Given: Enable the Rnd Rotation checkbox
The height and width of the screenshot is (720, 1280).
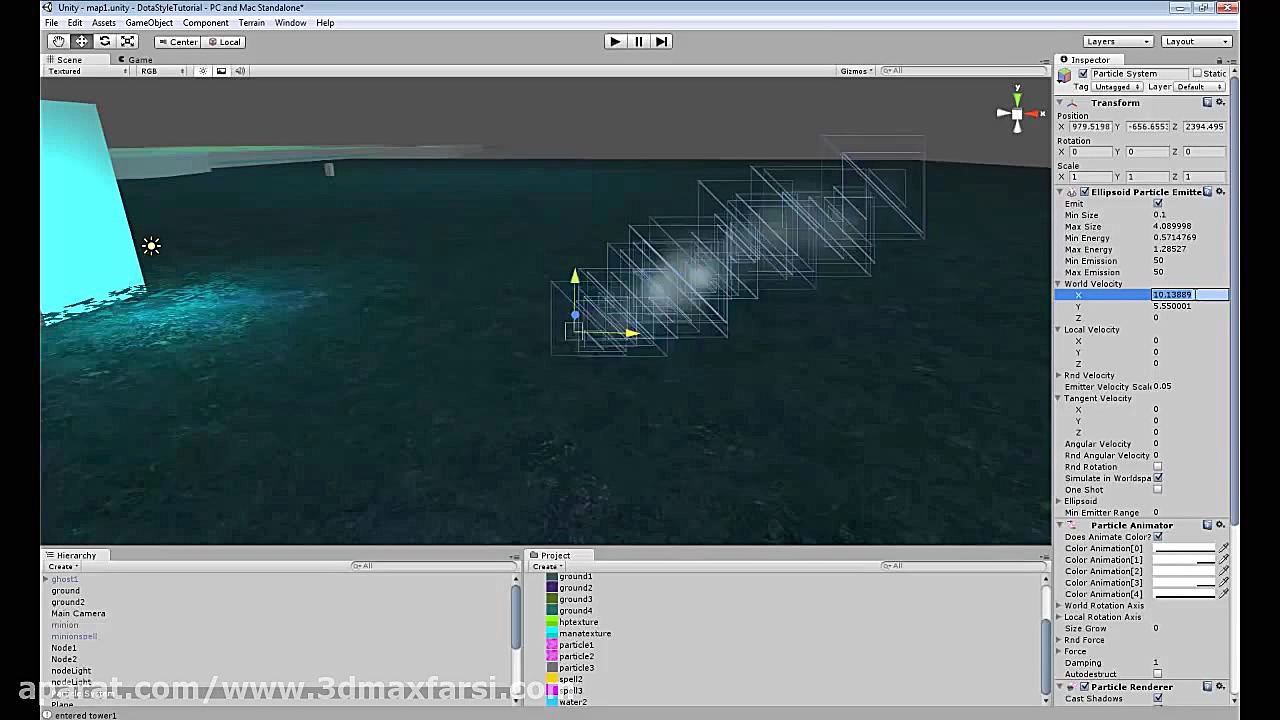Looking at the screenshot, I should pos(1158,467).
